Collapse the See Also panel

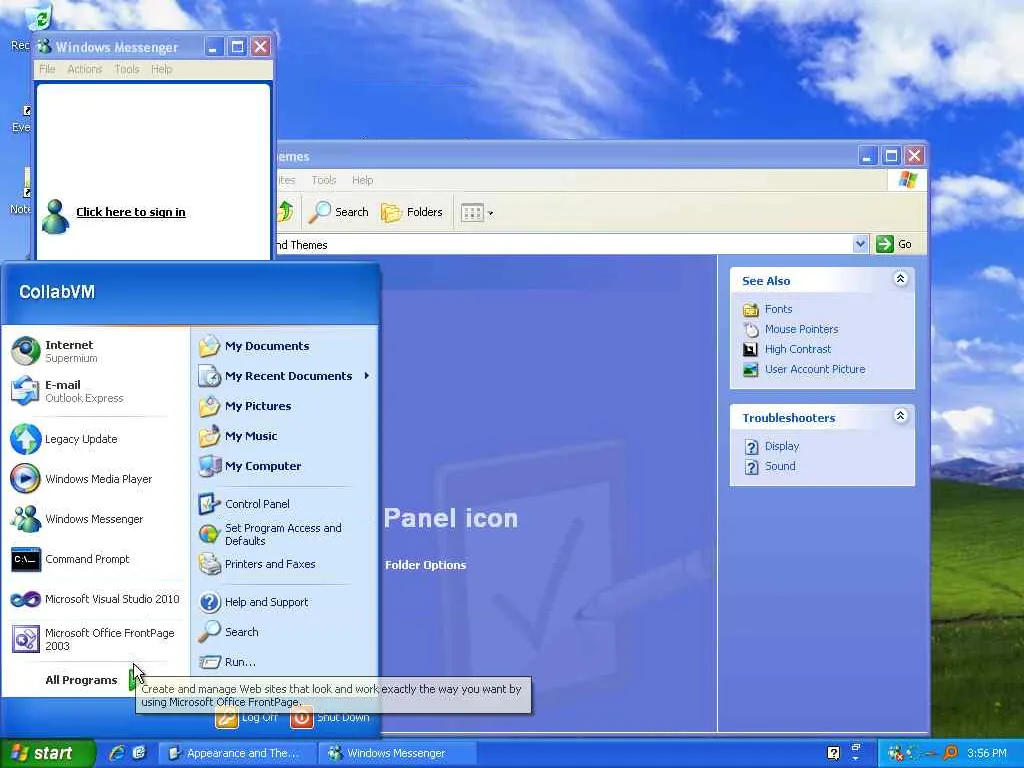click(x=900, y=279)
